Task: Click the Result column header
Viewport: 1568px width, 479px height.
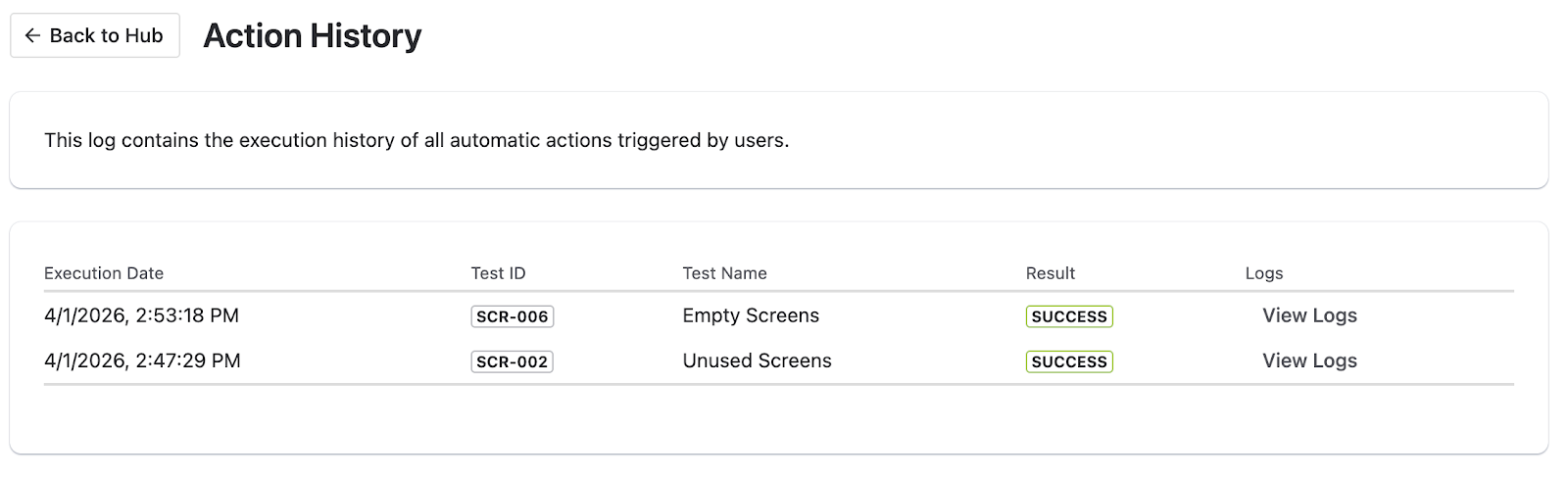Action: click(x=1050, y=273)
